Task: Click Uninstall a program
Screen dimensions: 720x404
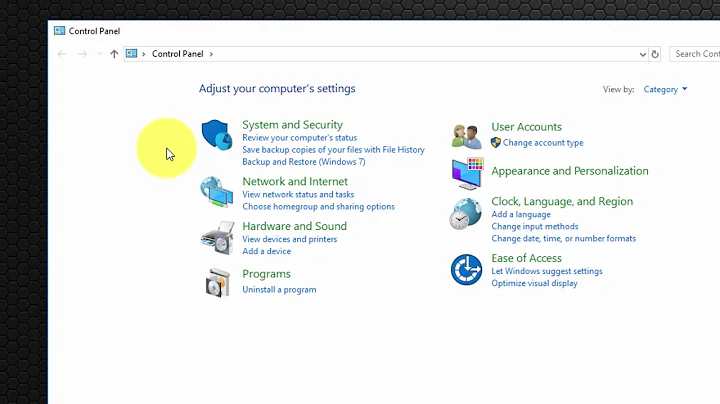Action: click(279, 290)
